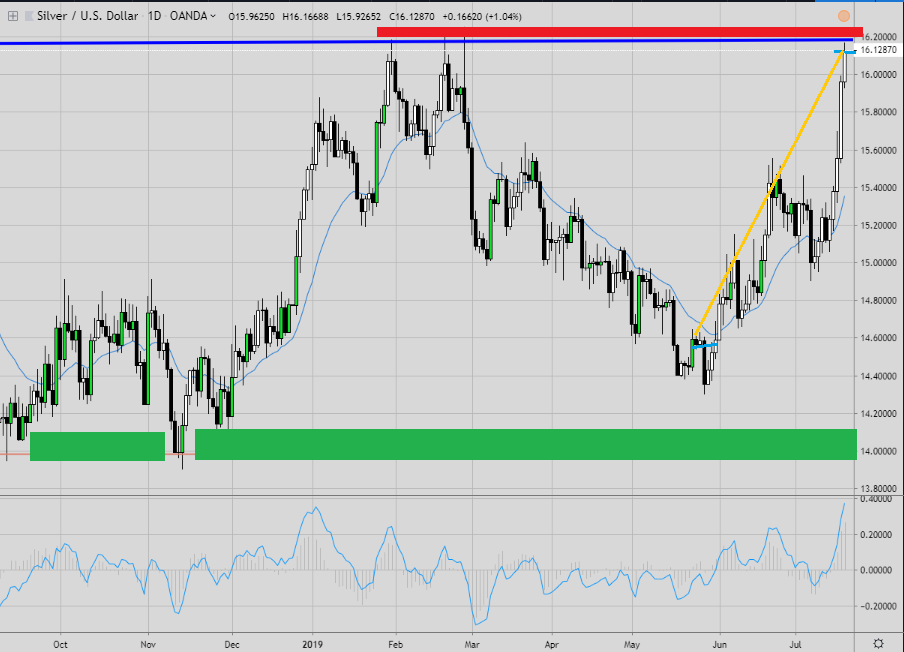Image resolution: width=904 pixels, height=652 pixels.
Task: Click the 2019 label on time axis
Action: point(312,644)
